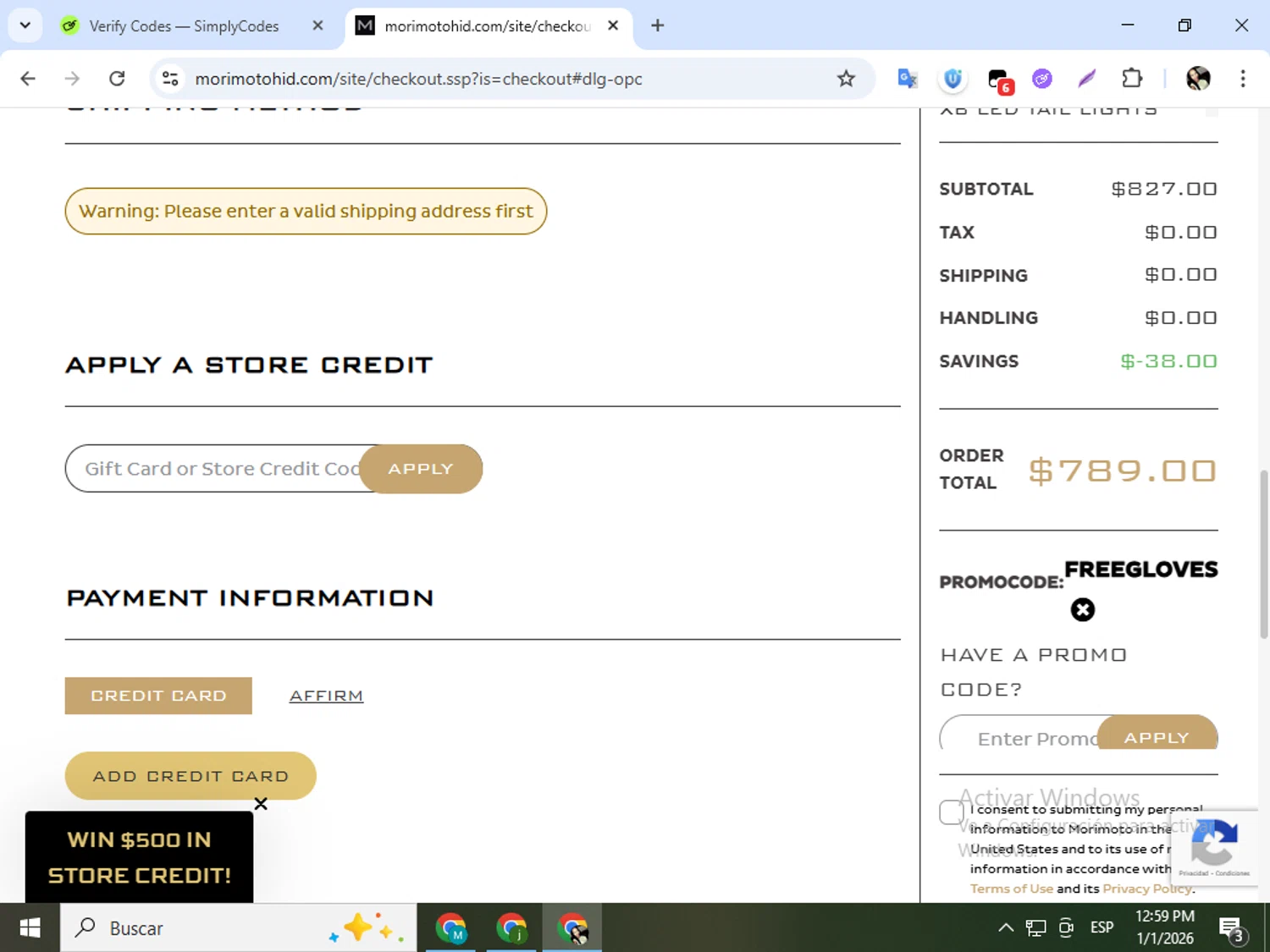
Task: Open the third active Chrome taskbar icon
Action: [x=572, y=928]
